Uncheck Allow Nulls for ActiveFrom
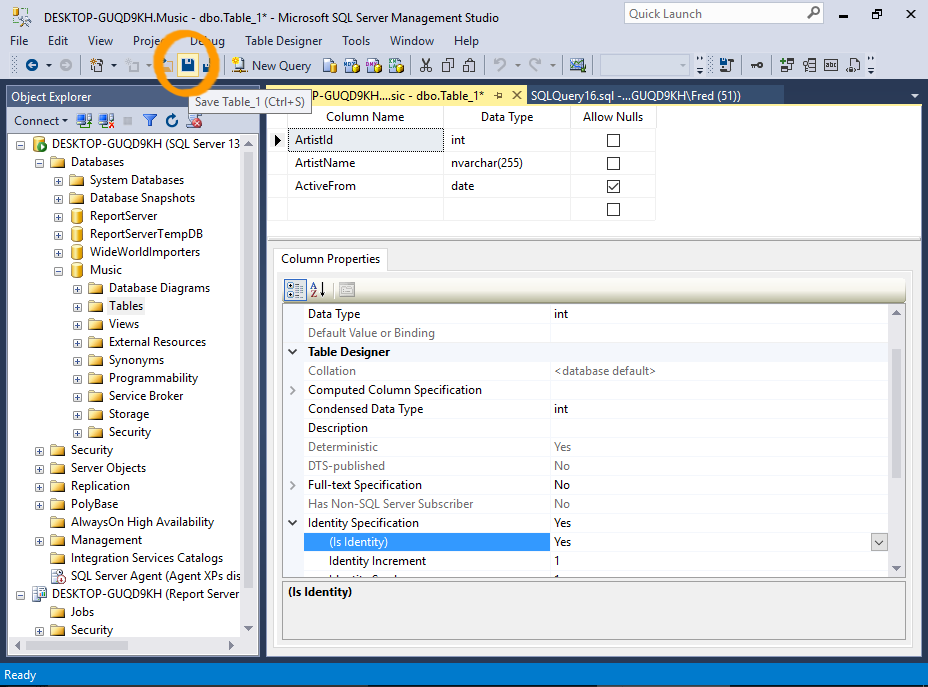928x687 pixels. 613,186
